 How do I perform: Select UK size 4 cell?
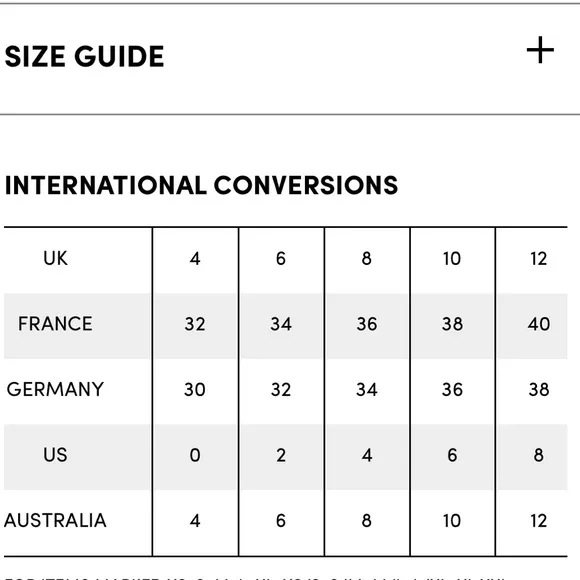pyautogui.click(x=195, y=259)
